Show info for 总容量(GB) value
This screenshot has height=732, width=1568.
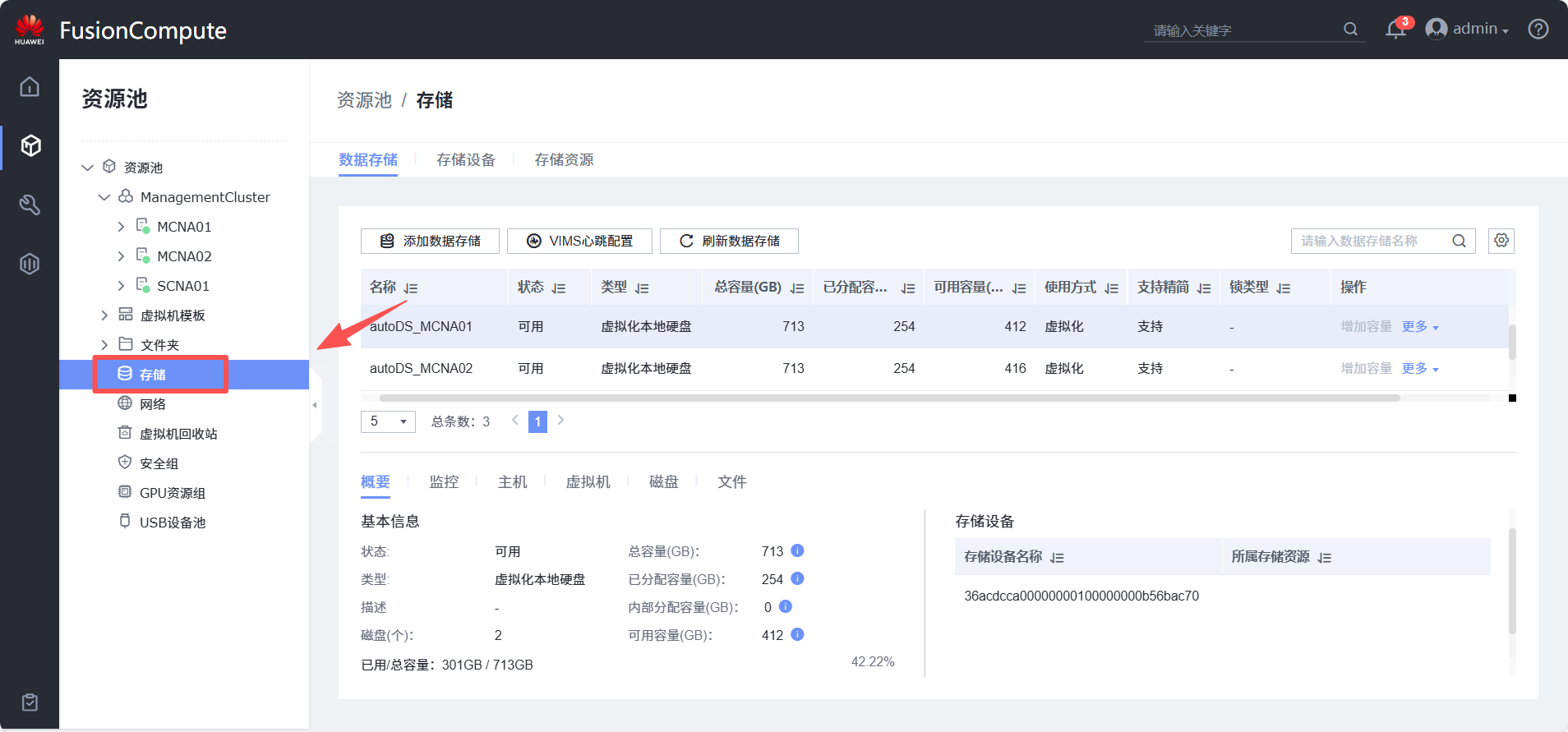click(x=797, y=550)
